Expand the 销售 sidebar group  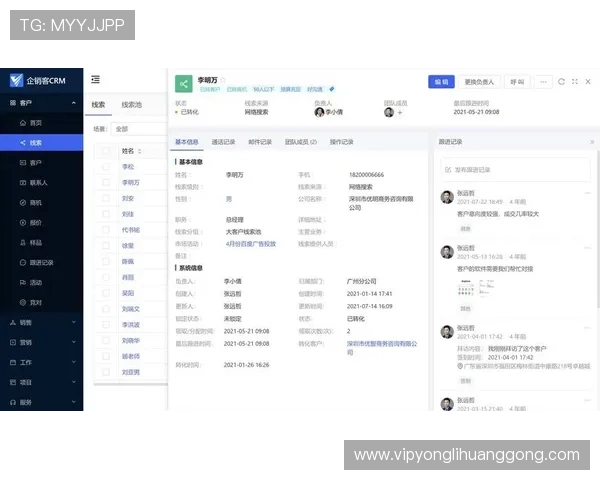(73, 322)
